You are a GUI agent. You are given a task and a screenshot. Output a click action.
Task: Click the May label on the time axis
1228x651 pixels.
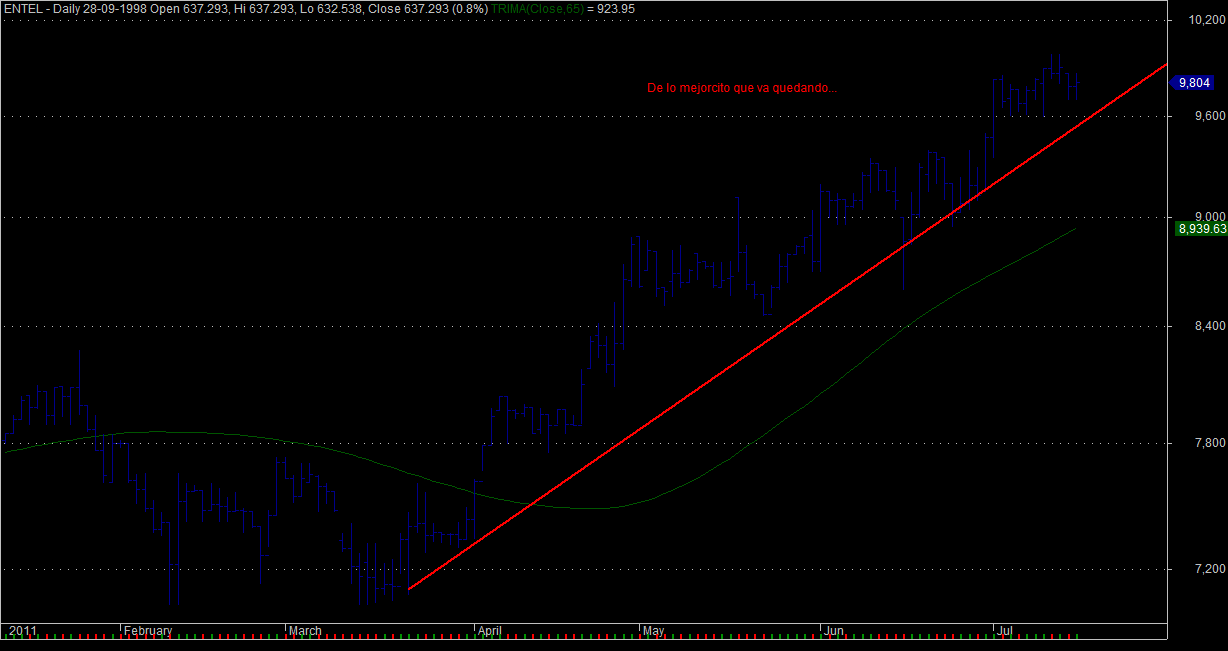654,631
